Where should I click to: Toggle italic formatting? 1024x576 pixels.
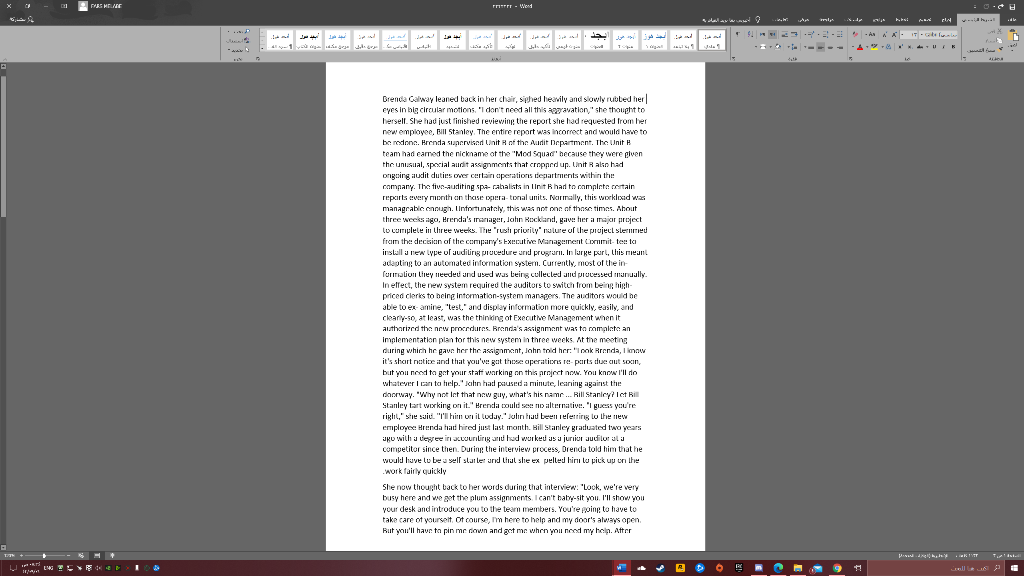click(944, 47)
